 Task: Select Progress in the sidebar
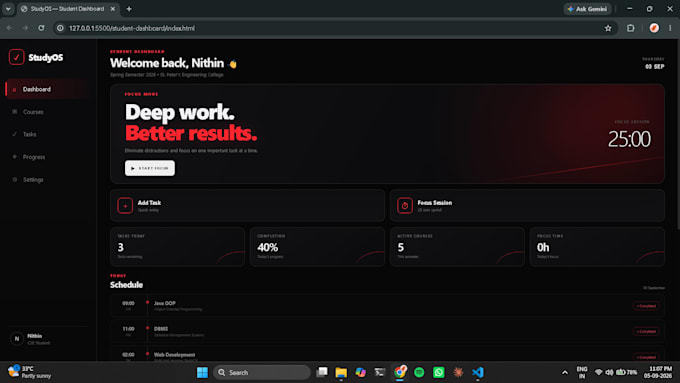[46, 157]
